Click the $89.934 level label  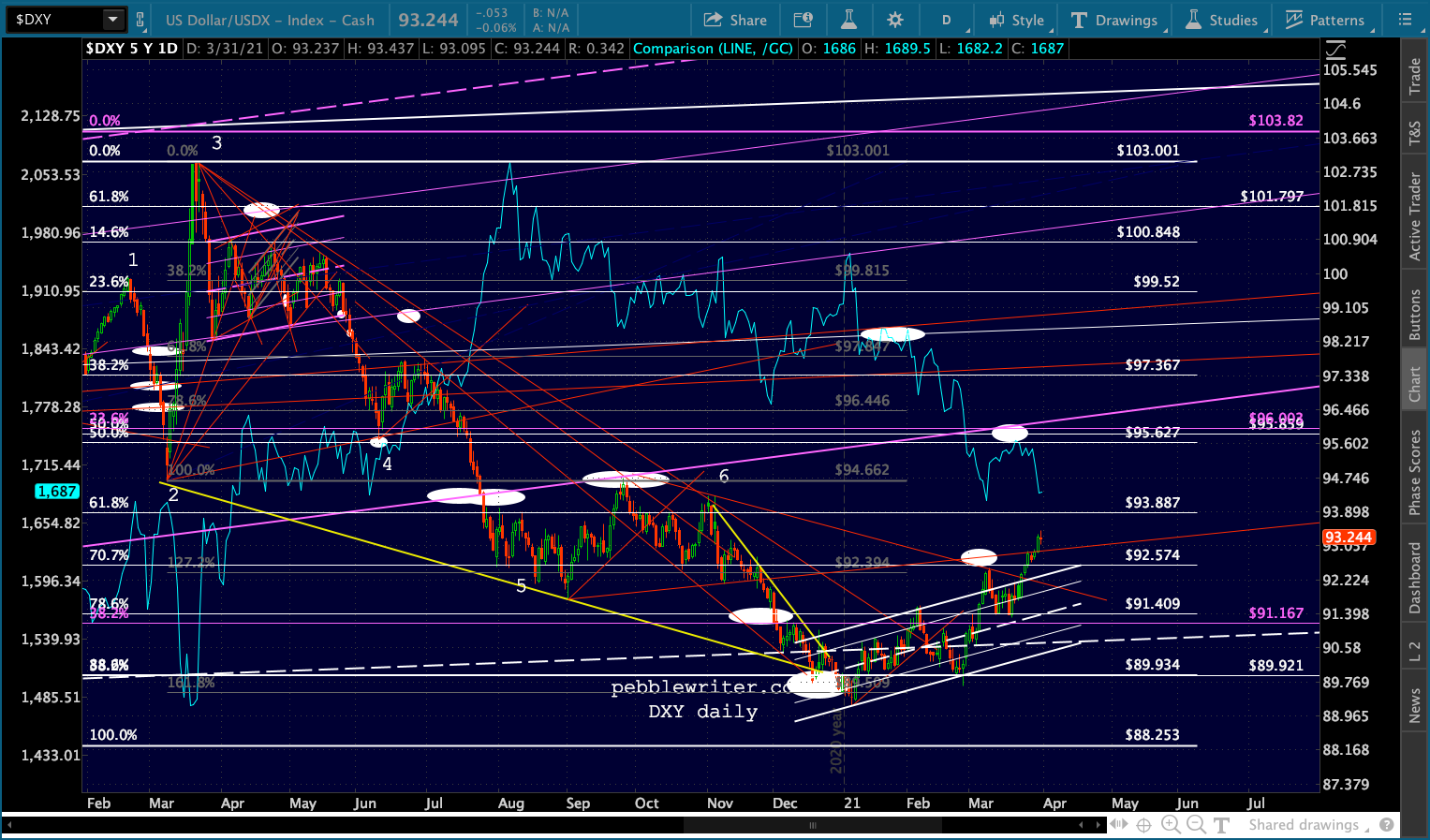click(1153, 665)
